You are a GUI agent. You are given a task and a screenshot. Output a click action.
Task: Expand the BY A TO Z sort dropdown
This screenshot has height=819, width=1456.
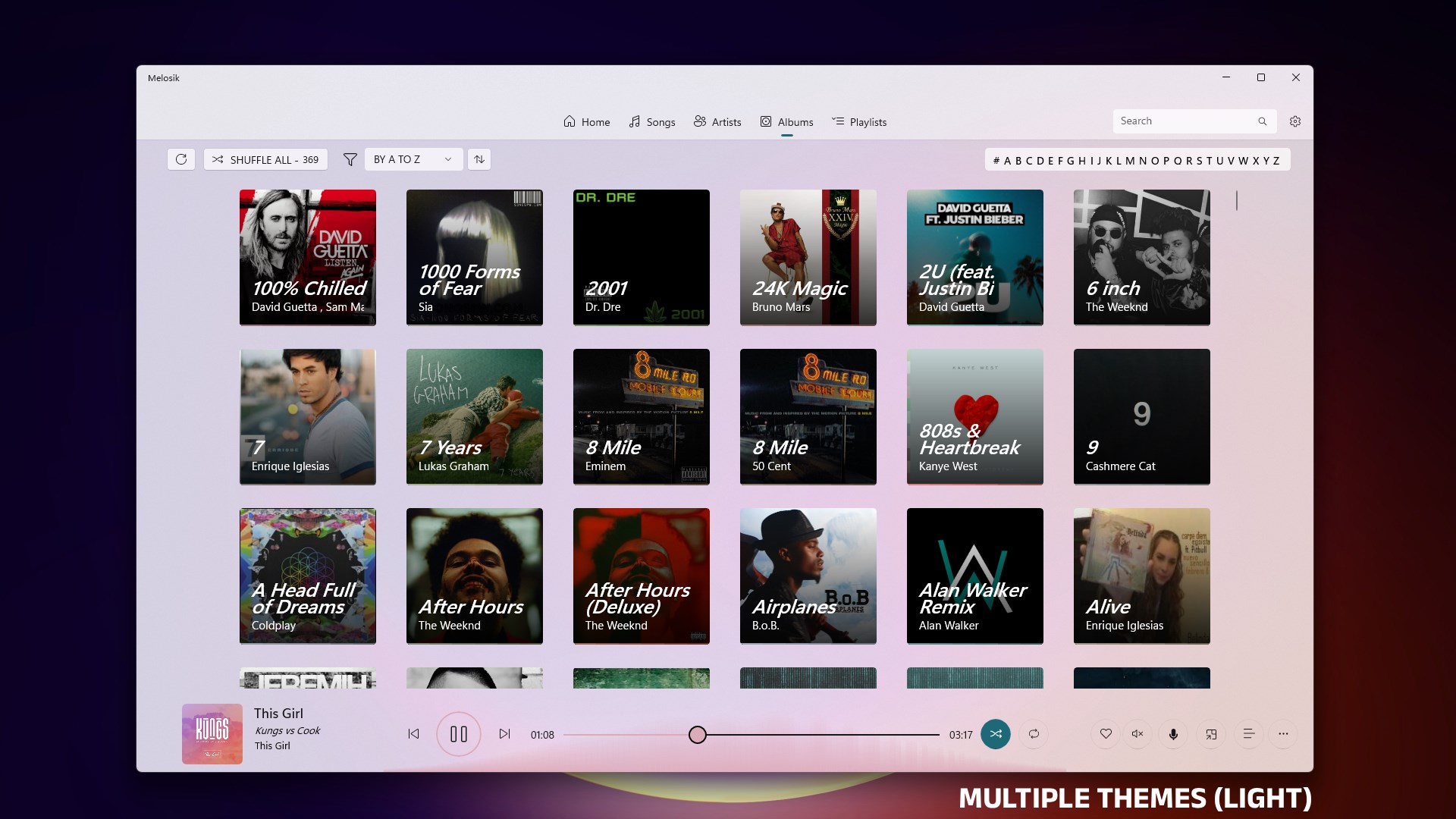click(413, 159)
